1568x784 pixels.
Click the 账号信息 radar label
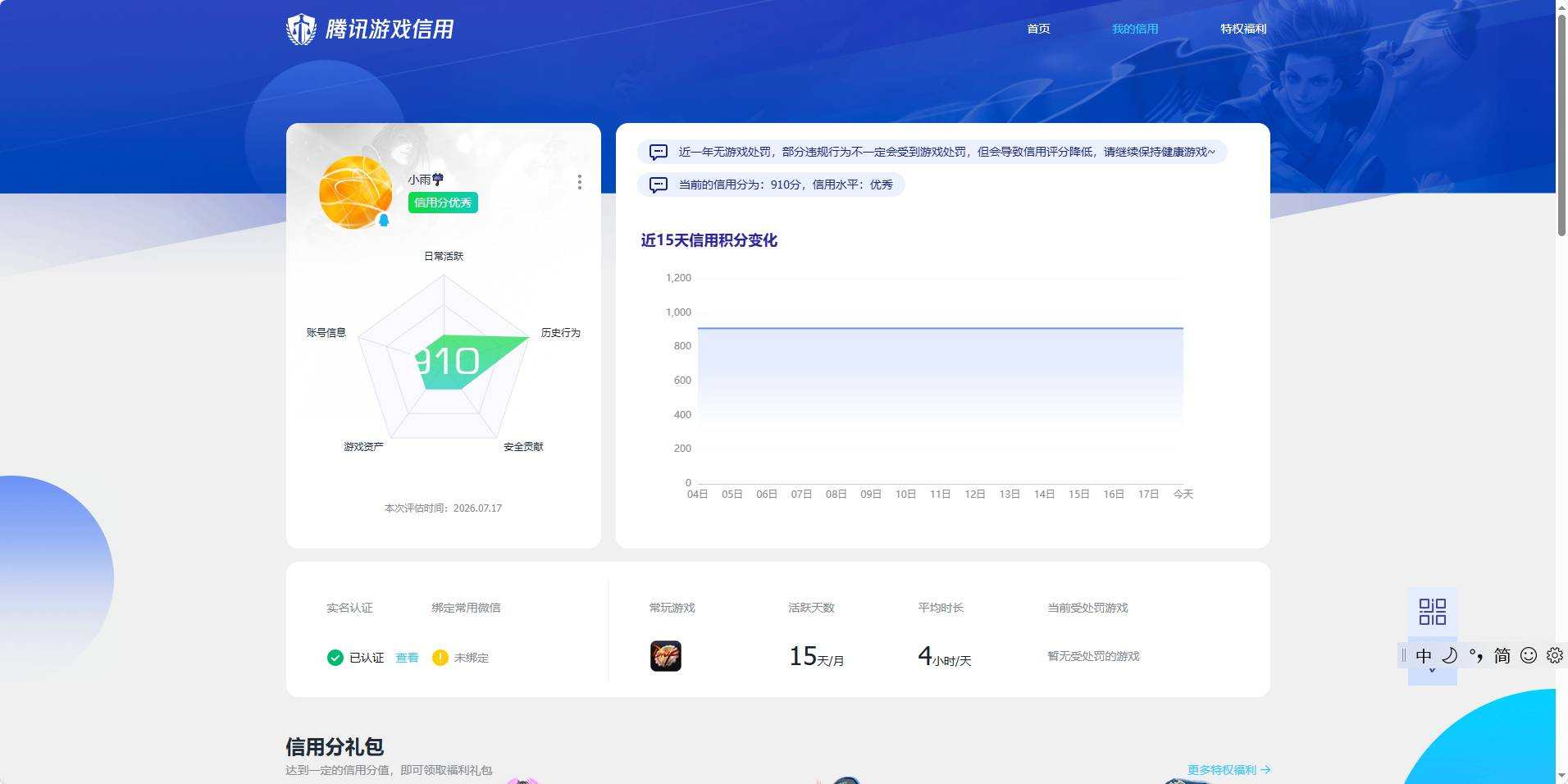click(x=326, y=332)
